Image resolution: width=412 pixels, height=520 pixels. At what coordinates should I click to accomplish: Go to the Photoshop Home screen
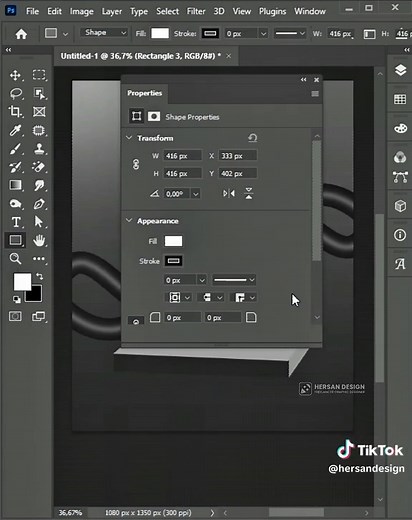click(21, 34)
